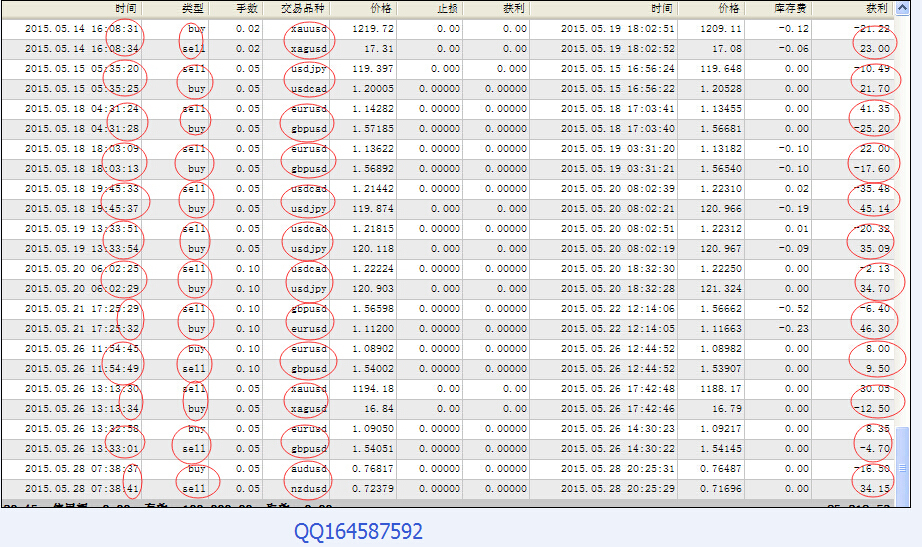Sort by the 手数 column header
Screen dimensions: 922x547
tap(247, 8)
